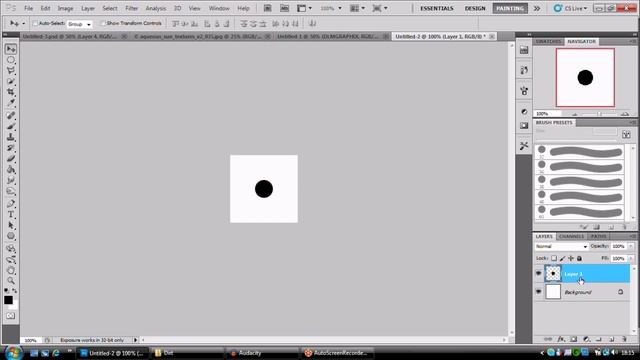The height and width of the screenshot is (360, 640).
Task: Select the Crop tool
Action: pyautogui.click(x=11, y=92)
